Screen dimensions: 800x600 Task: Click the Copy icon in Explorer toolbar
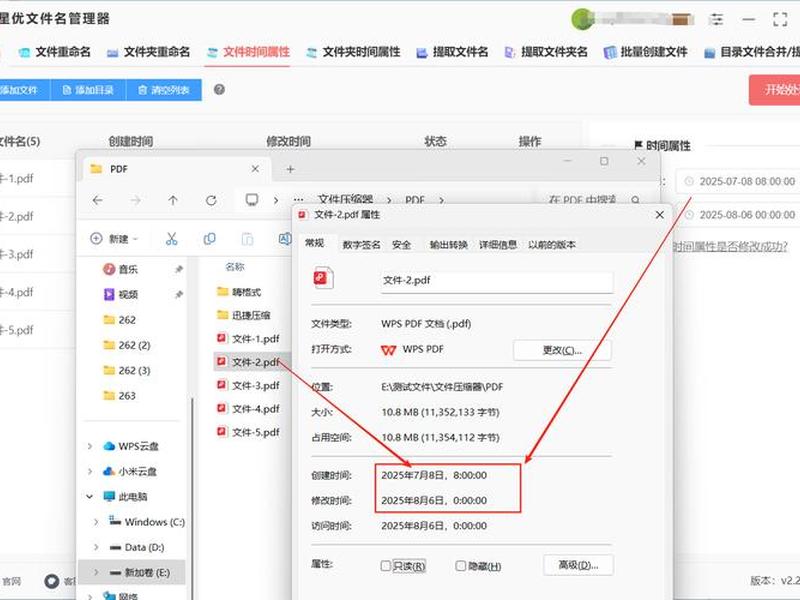[209, 238]
